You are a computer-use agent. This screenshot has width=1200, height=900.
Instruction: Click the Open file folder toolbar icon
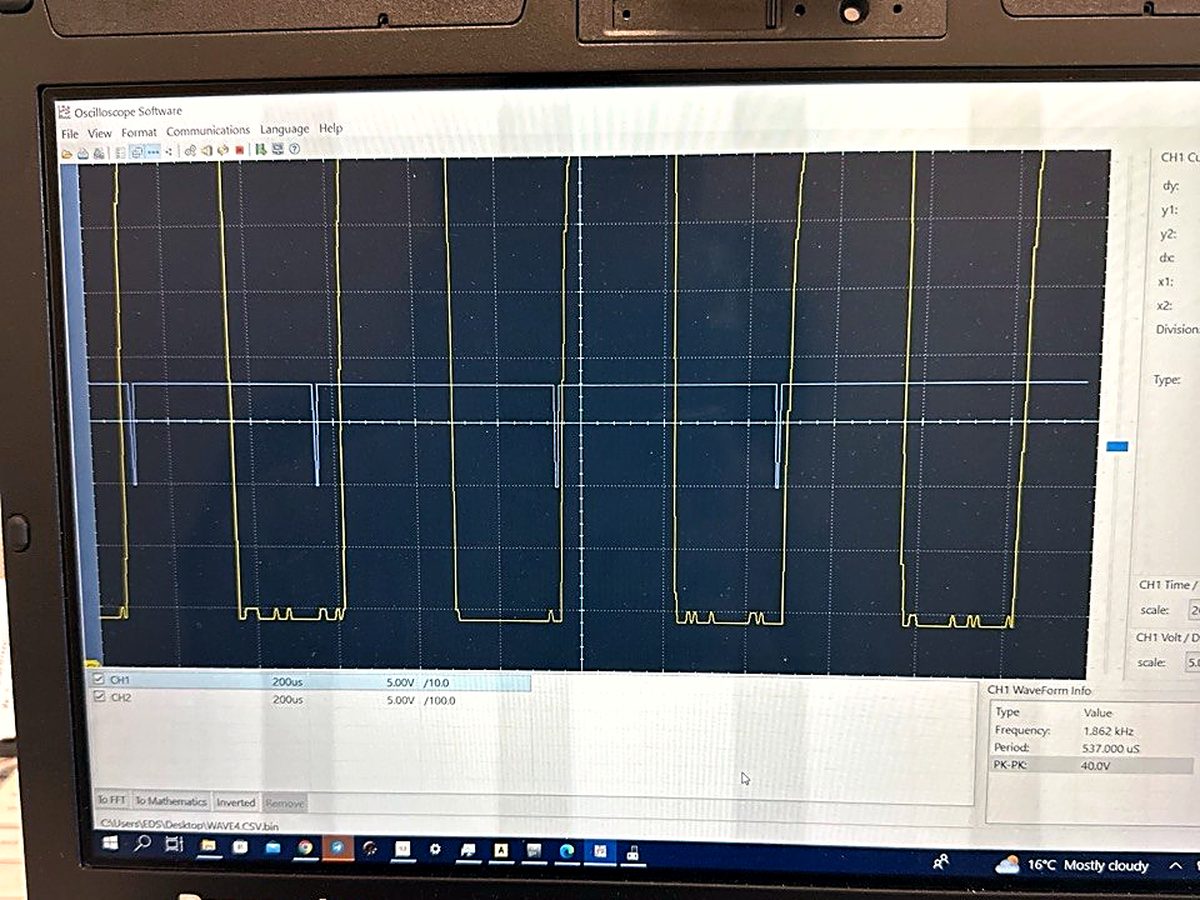(67, 153)
